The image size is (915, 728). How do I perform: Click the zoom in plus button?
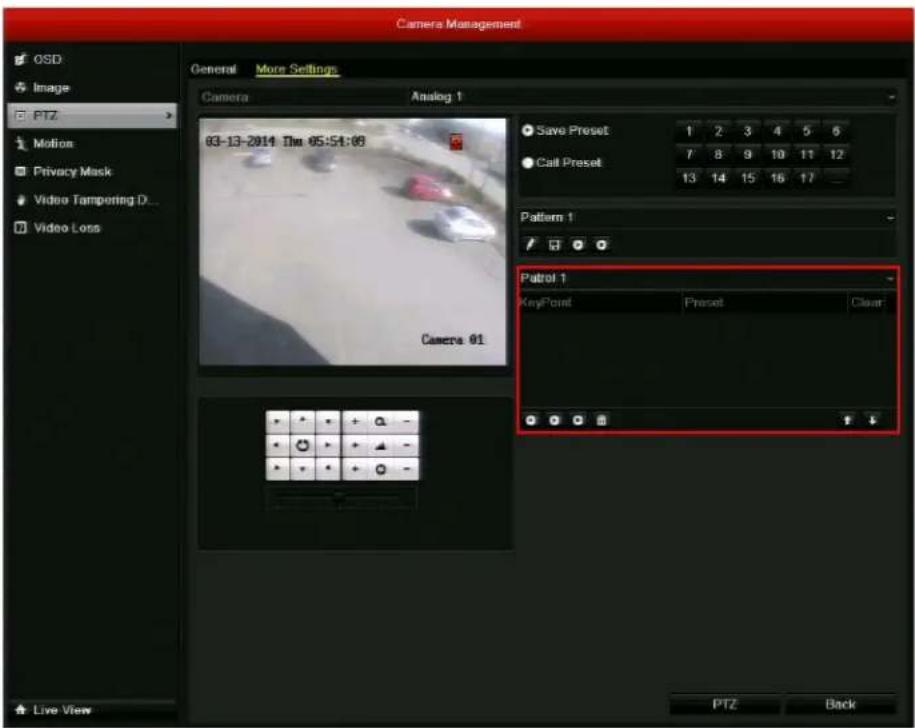click(355, 421)
